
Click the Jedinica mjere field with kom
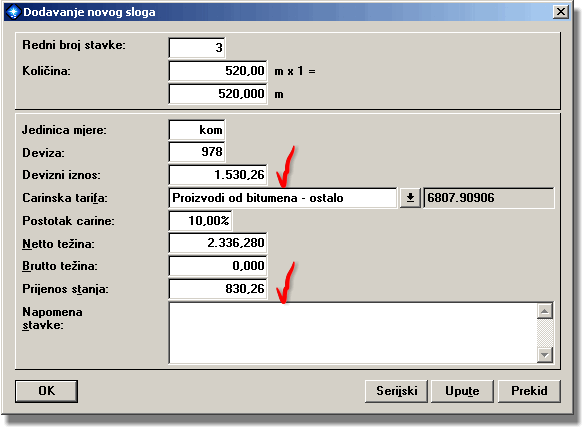[197, 130]
